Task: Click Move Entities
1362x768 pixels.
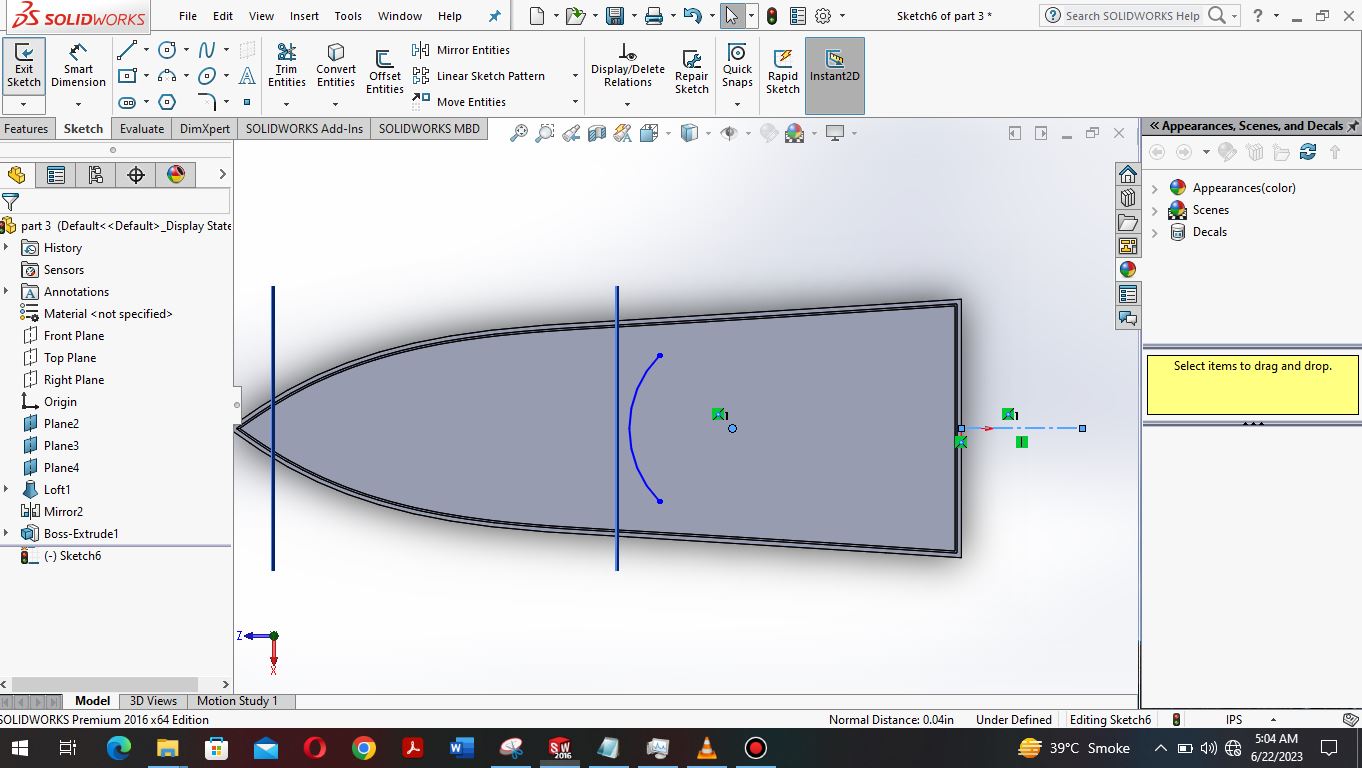Action: [x=459, y=102]
